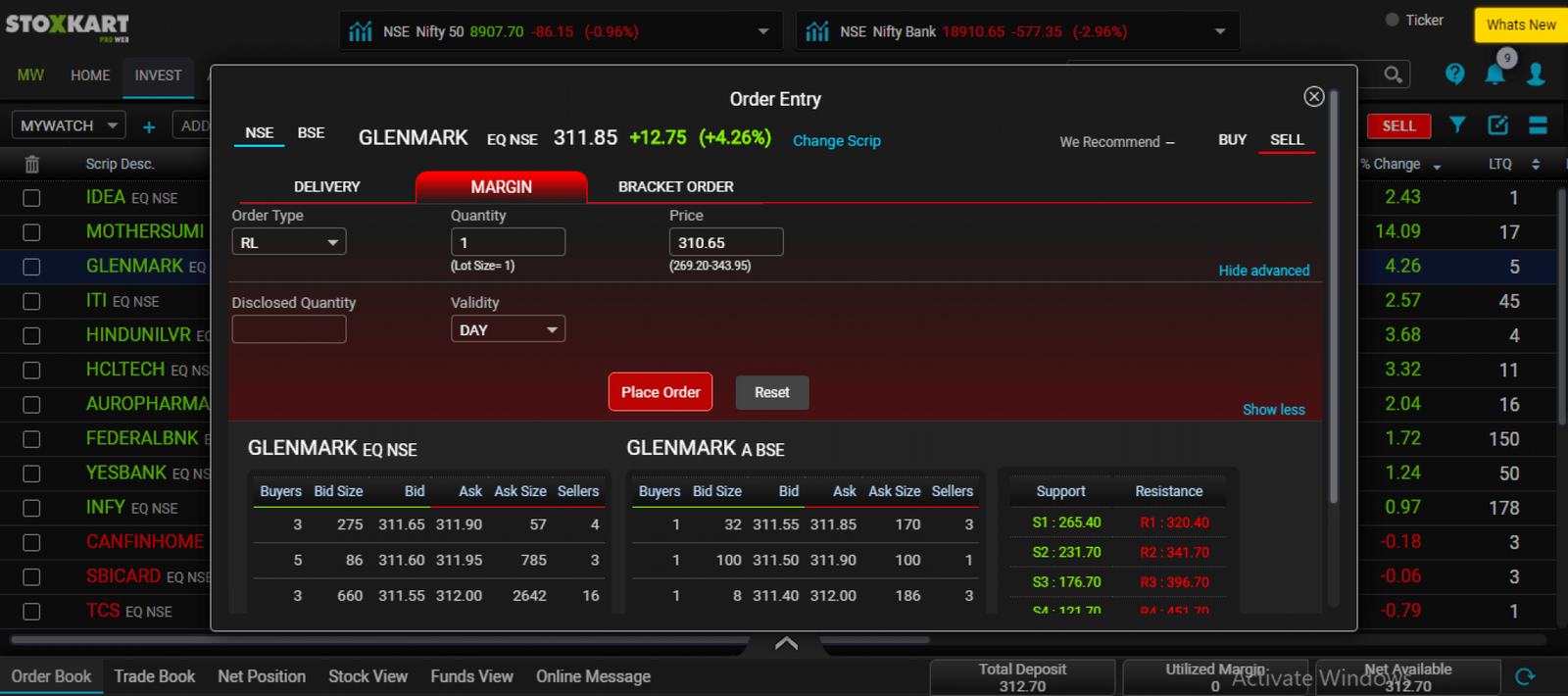Sort by the LTQ column arrows
Viewport: 1568px width, 696px height.
(x=1536, y=164)
